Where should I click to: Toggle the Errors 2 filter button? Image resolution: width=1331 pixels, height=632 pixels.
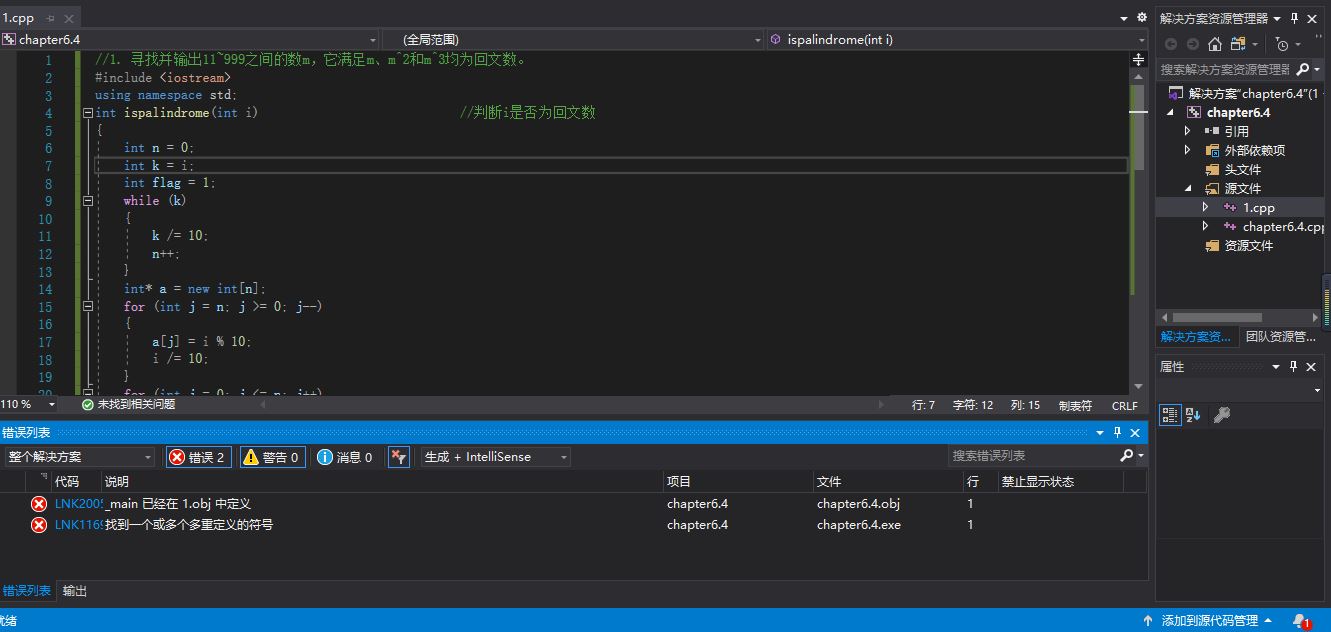(x=199, y=457)
